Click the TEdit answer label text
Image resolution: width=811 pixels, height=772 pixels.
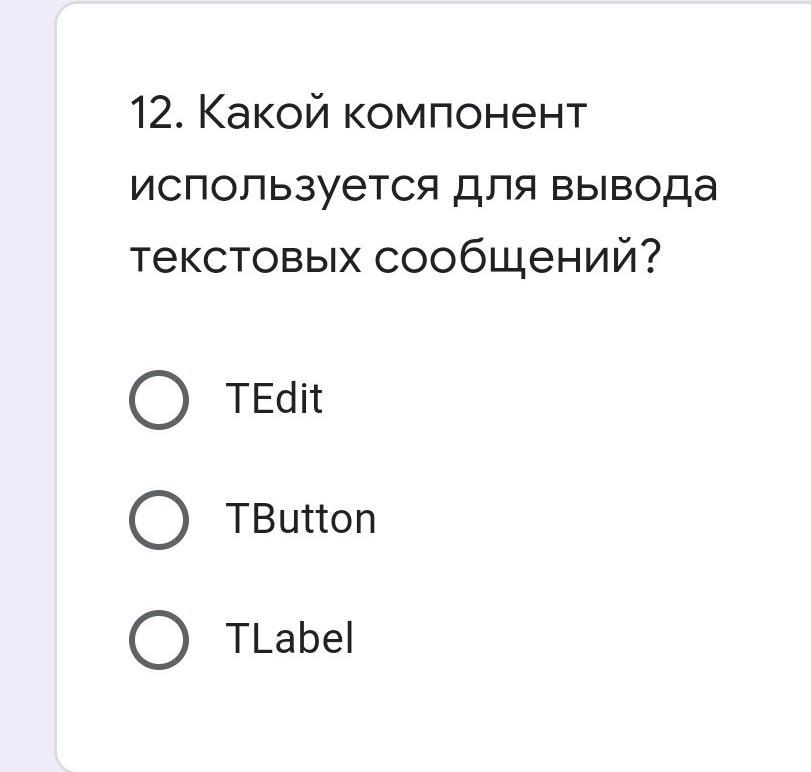[274, 398]
